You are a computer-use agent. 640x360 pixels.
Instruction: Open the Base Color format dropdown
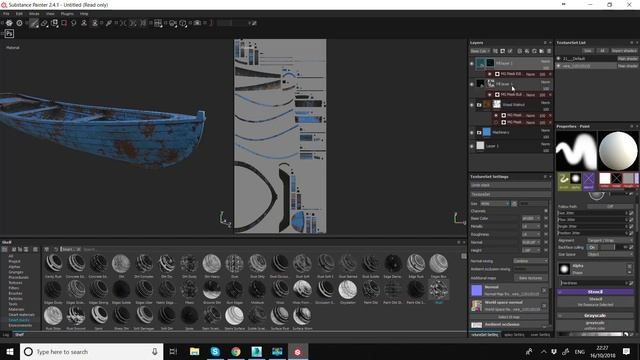coord(531,218)
